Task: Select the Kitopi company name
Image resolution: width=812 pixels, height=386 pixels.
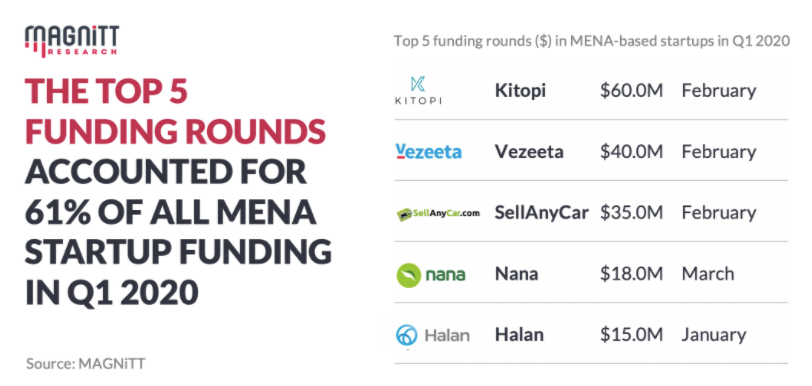Action: tap(520, 91)
